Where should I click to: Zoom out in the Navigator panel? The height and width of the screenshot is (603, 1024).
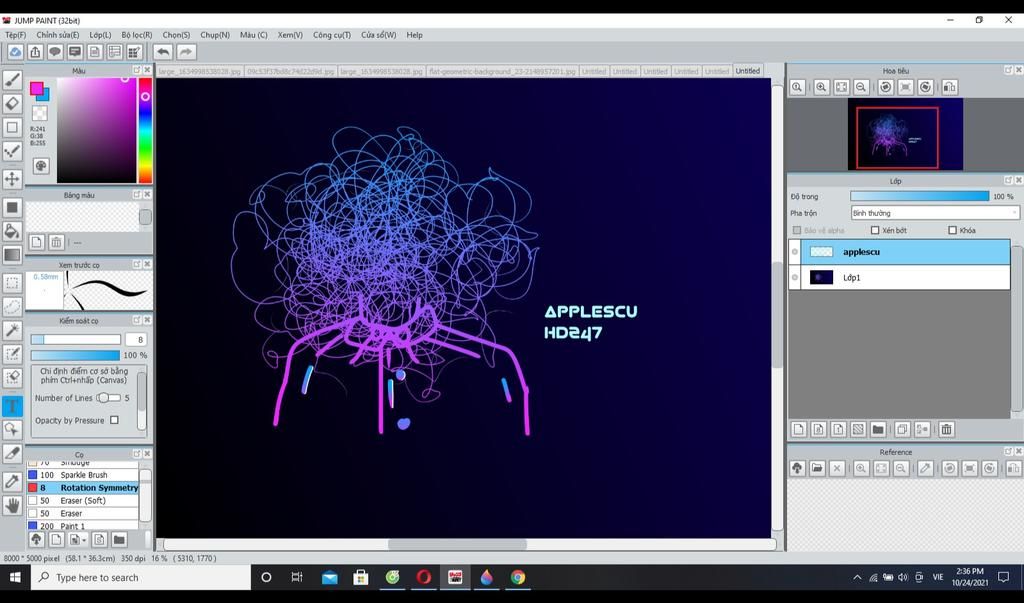point(861,87)
